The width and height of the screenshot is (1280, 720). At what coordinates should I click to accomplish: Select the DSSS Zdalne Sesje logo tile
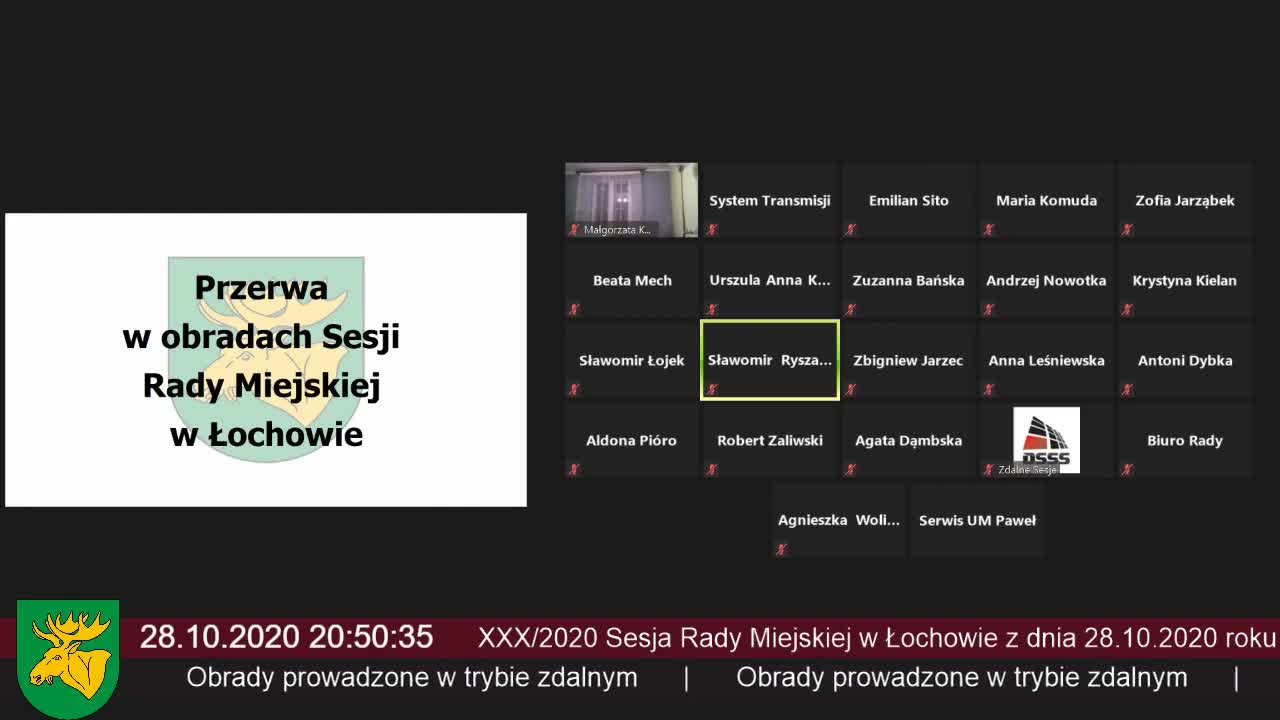coord(1047,438)
